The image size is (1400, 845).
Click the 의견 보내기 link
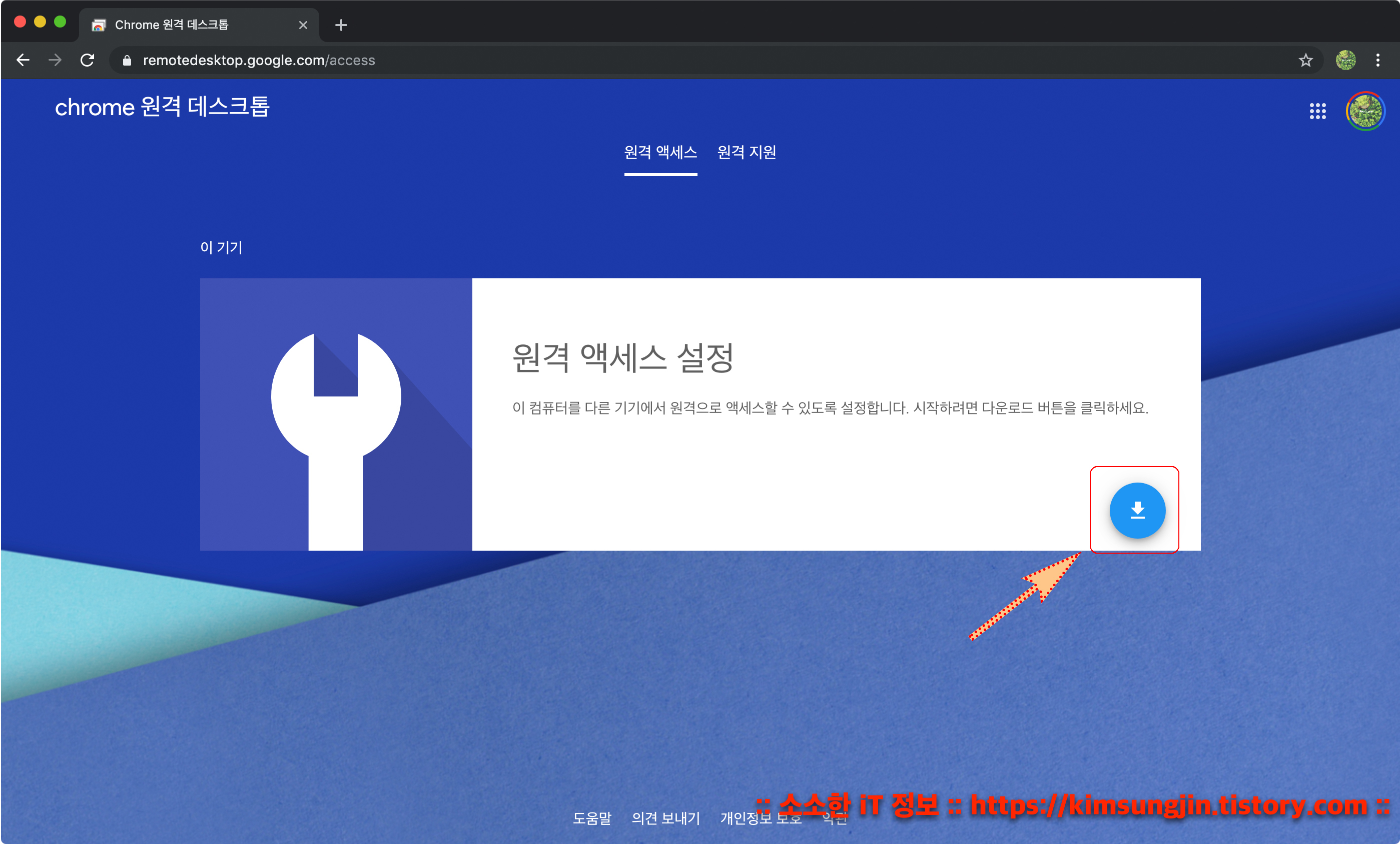click(665, 818)
